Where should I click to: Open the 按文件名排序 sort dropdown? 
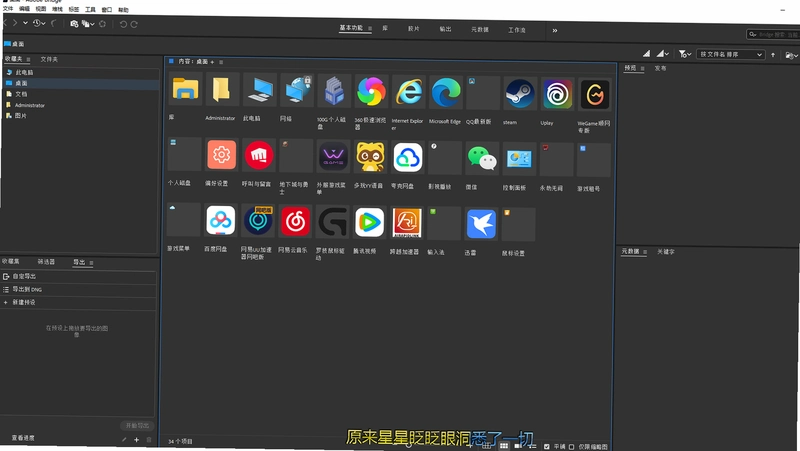pos(731,54)
